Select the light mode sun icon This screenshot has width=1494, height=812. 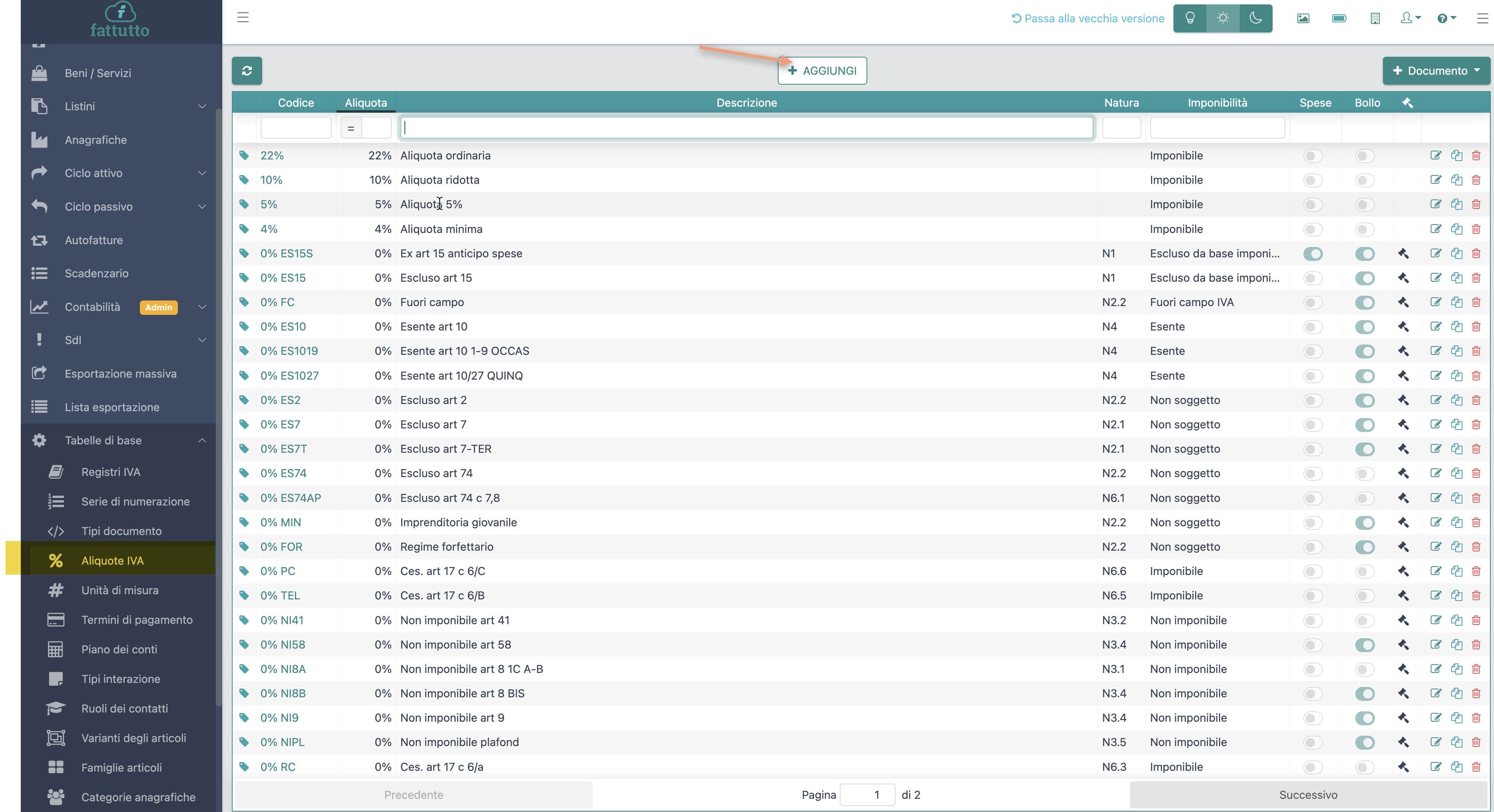tap(1223, 18)
